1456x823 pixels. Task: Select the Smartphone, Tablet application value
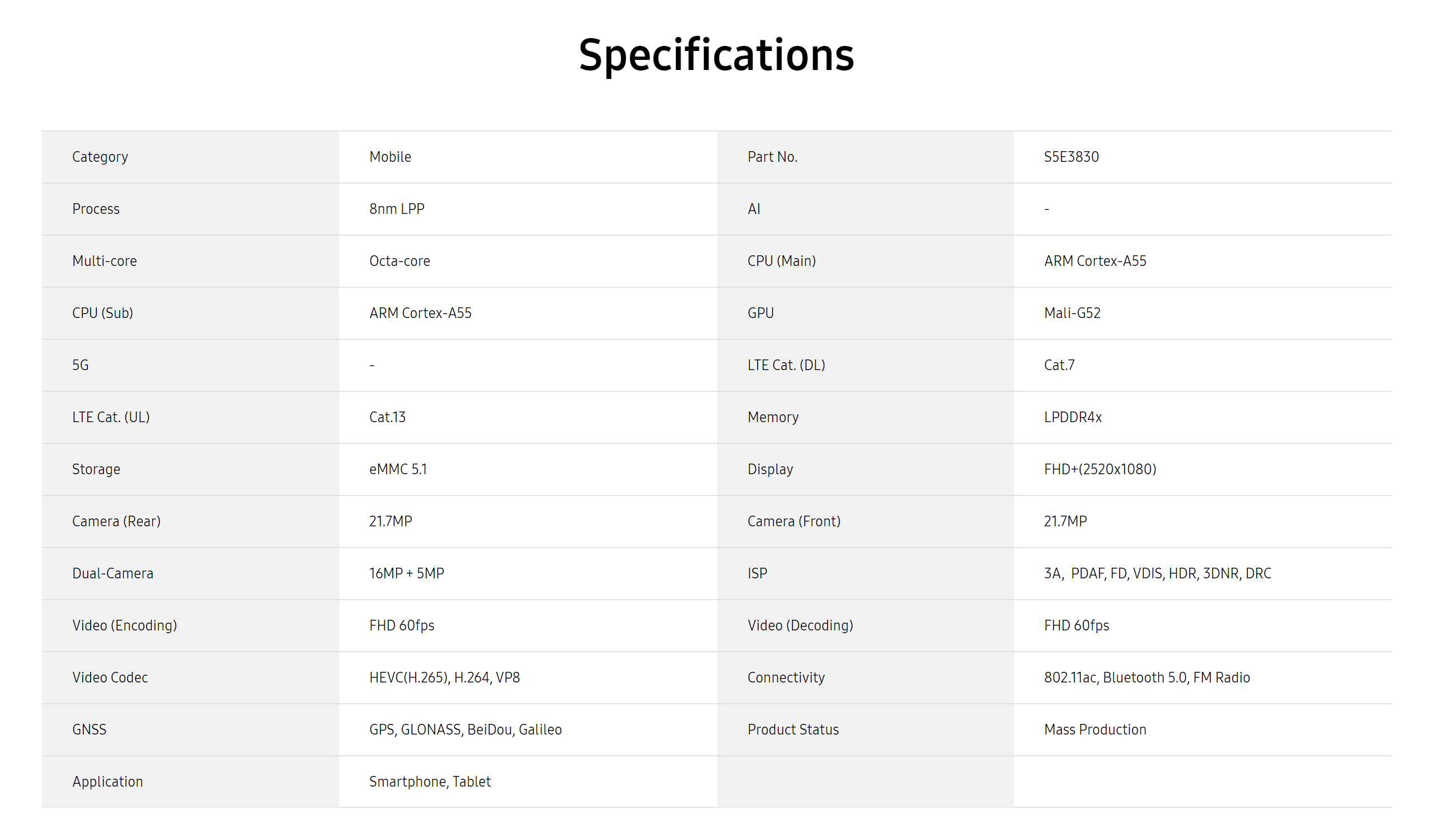point(430,781)
